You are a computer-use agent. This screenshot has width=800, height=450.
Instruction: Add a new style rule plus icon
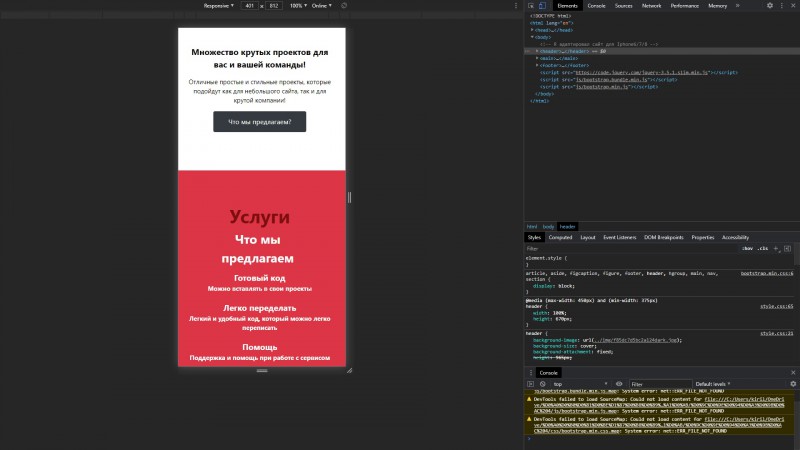click(x=776, y=248)
